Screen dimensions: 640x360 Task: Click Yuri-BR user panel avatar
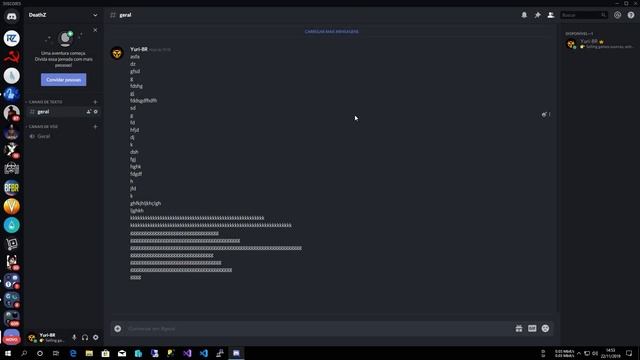point(31,338)
